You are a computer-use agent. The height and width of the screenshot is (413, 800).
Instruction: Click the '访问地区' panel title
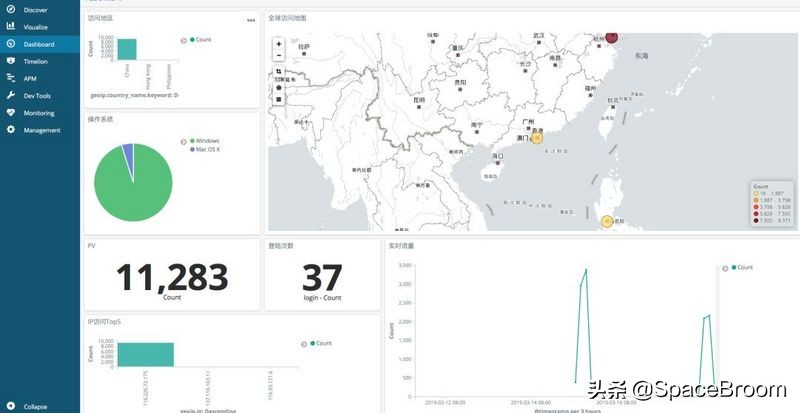(101, 18)
